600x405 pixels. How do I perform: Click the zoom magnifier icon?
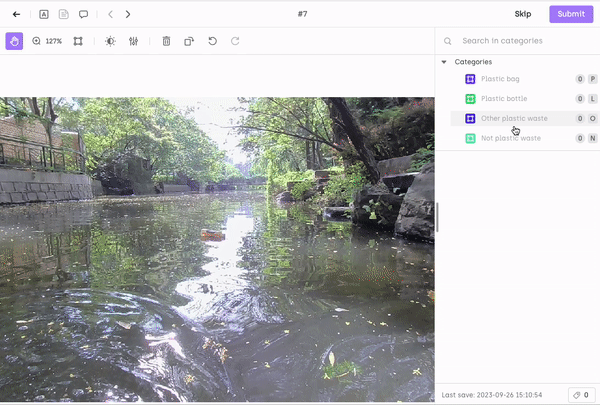[36, 41]
